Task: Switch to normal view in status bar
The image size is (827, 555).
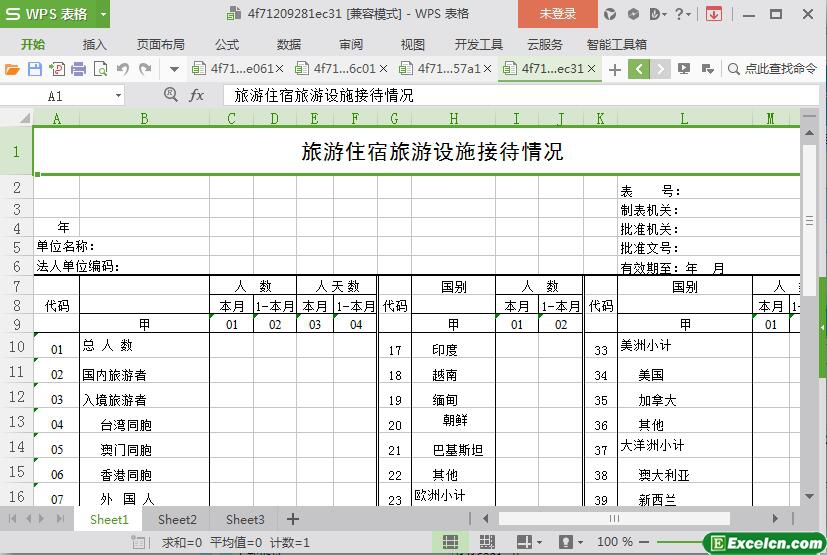Action: tap(451, 542)
